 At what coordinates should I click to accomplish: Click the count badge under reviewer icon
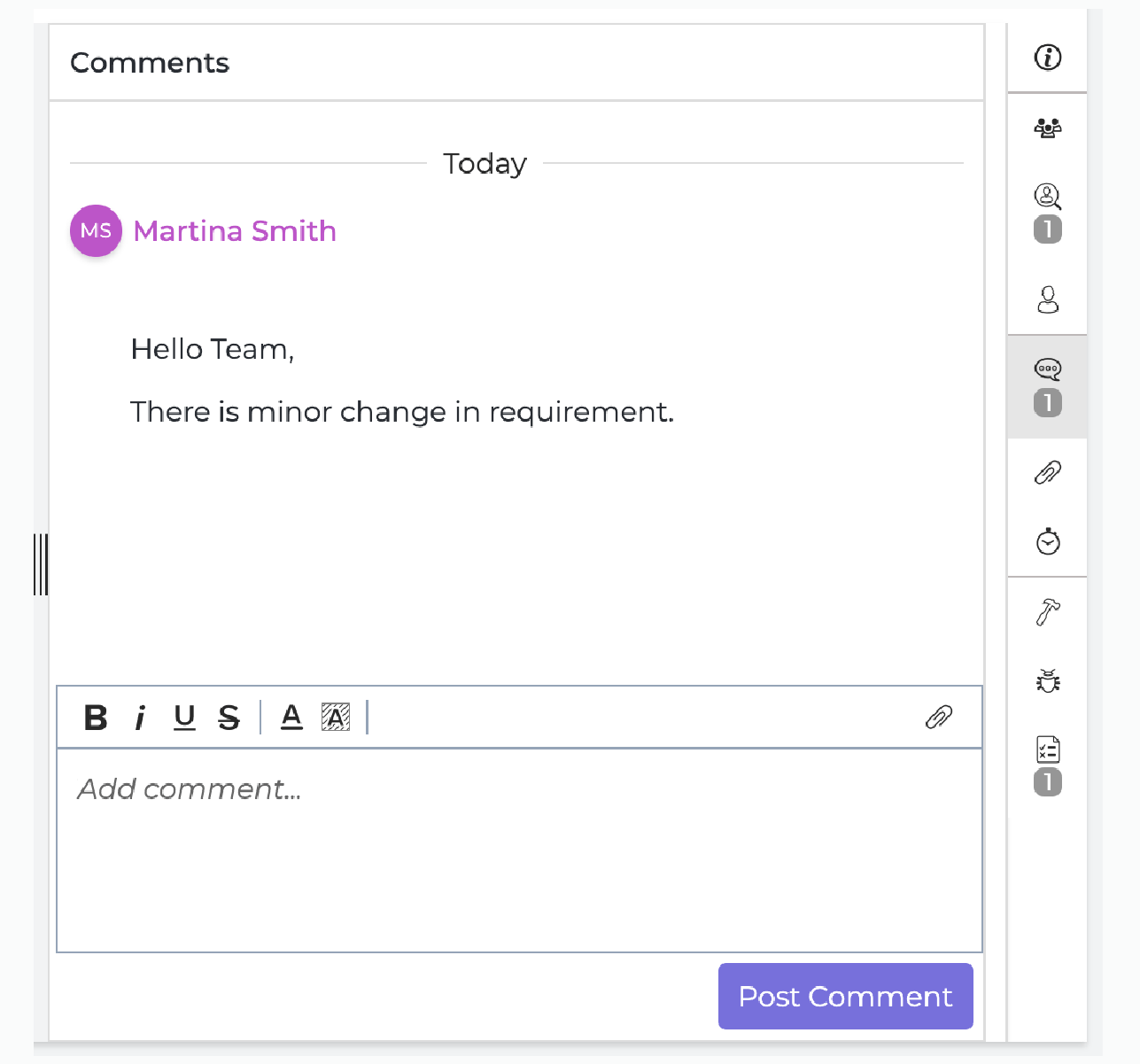1048,229
